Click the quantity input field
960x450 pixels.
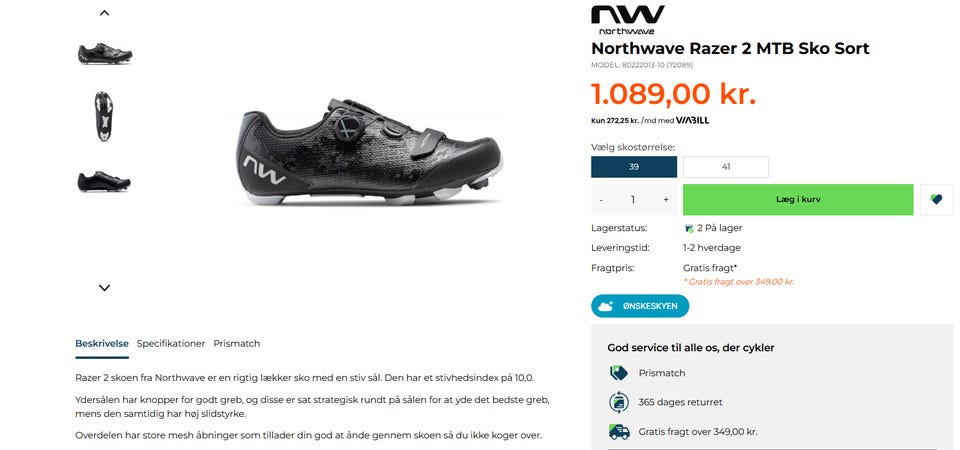coord(633,200)
